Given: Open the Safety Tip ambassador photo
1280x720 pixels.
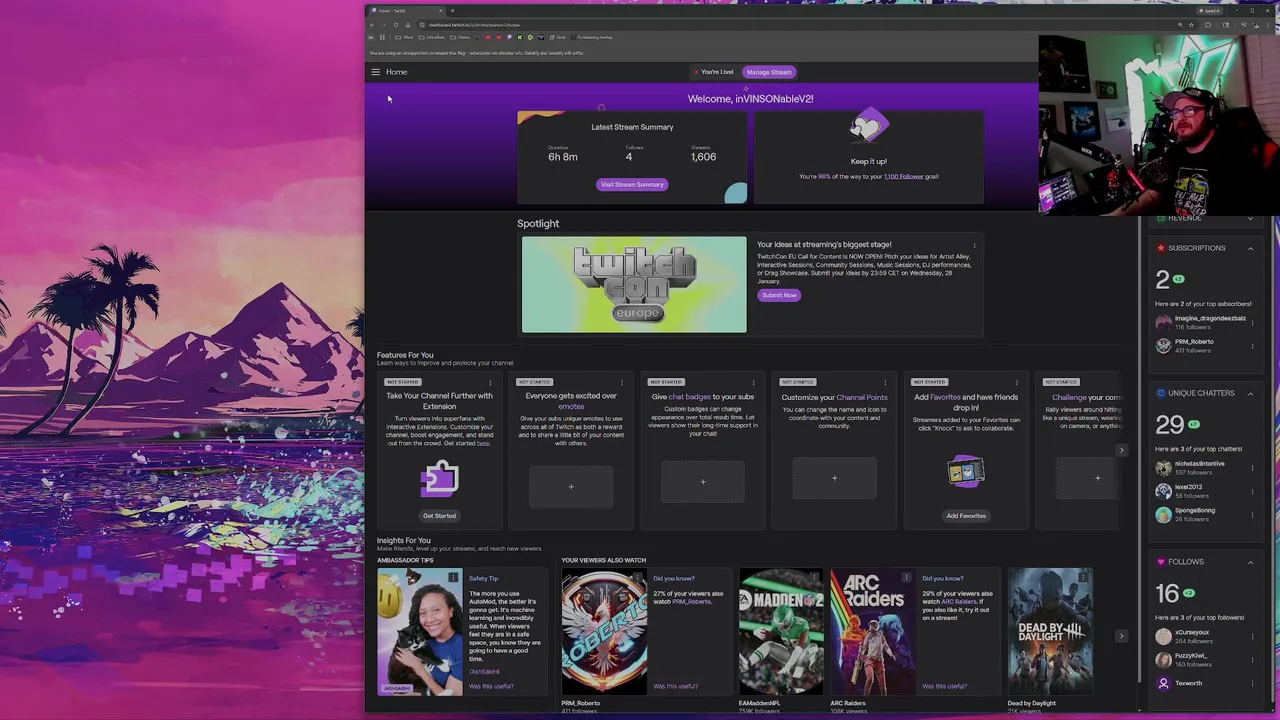Looking at the screenshot, I should 420,631.
